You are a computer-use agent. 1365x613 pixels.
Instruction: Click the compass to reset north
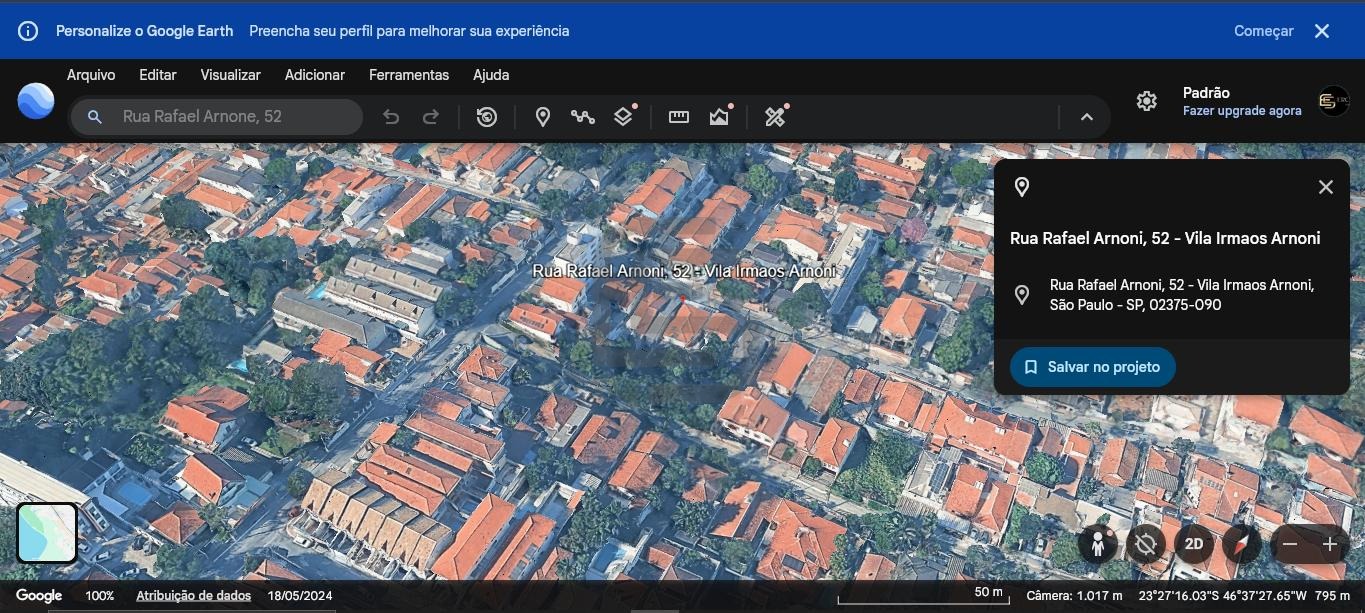[1242, 544]
